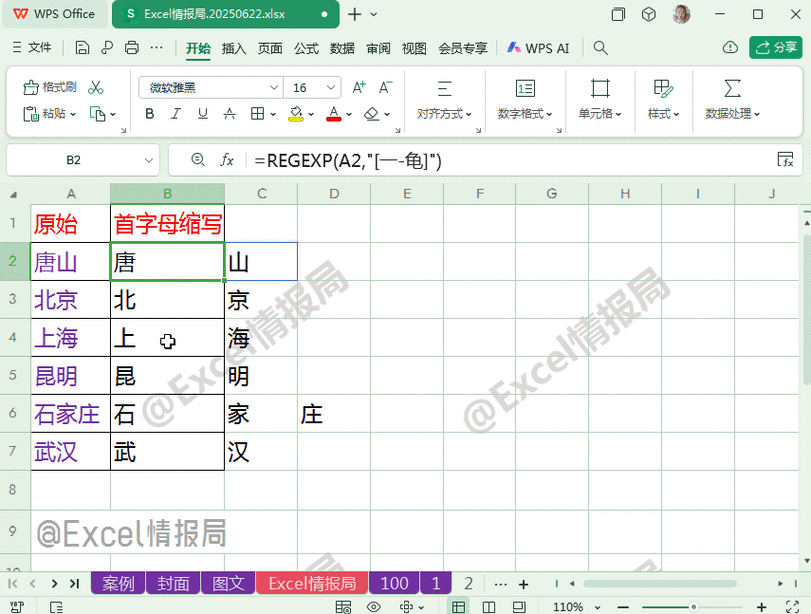Apply strikethrough formatting

(x=229, y=114)
